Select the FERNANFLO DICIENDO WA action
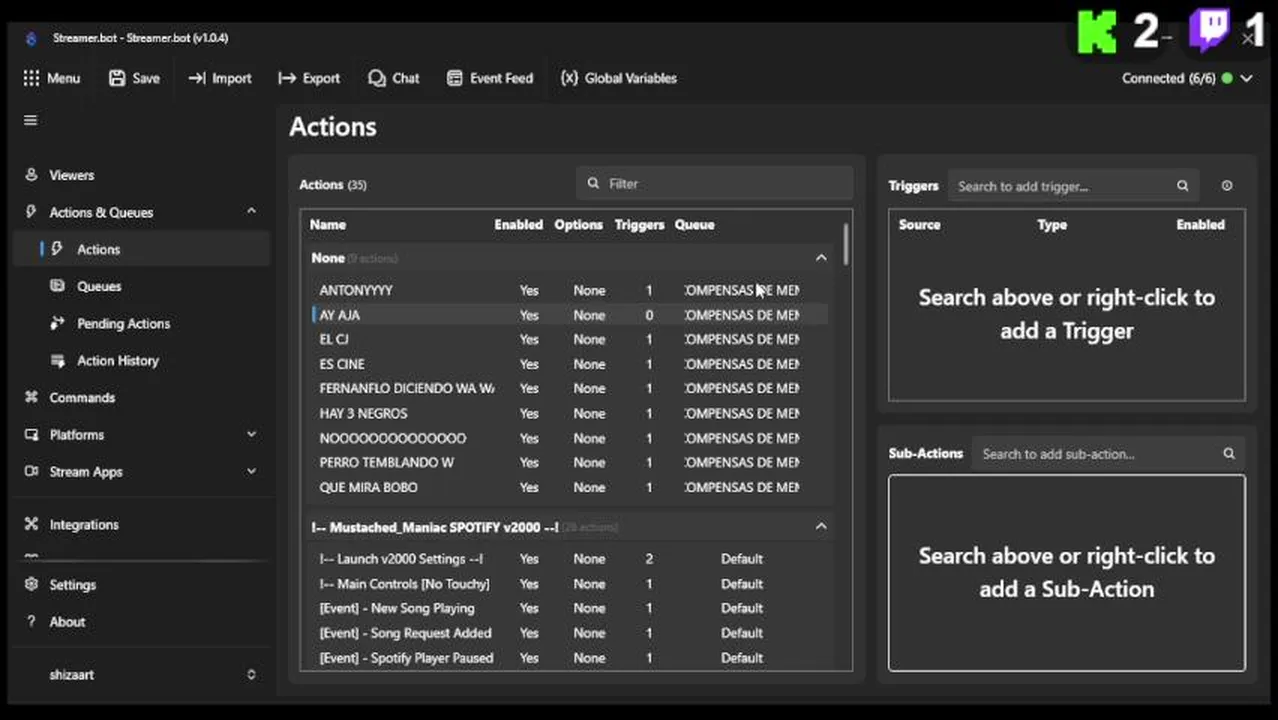This screenshot has width=1278, height=720. coord(569,388)
